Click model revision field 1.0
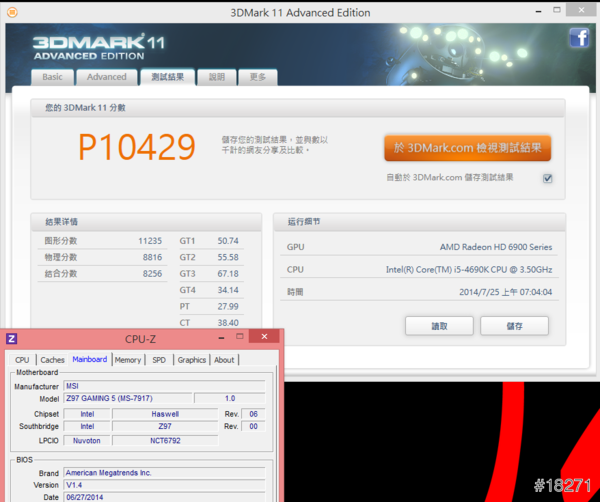 (x=230, y=398)
